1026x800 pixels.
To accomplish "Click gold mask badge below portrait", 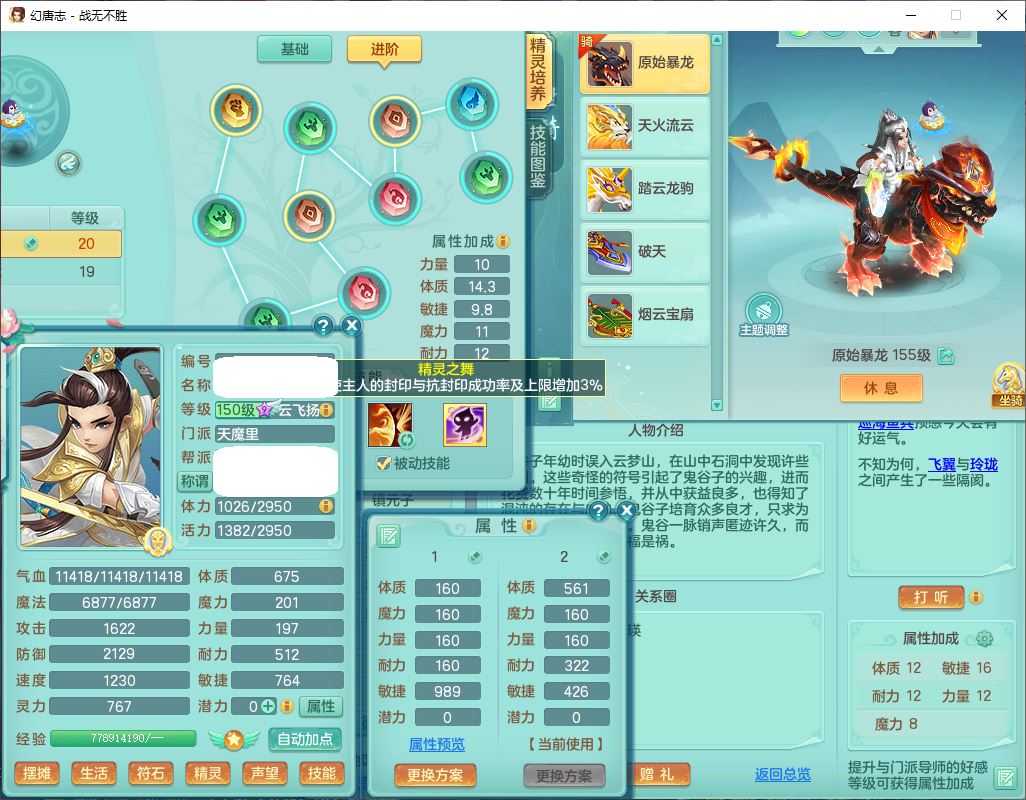I will coord(157,541).
